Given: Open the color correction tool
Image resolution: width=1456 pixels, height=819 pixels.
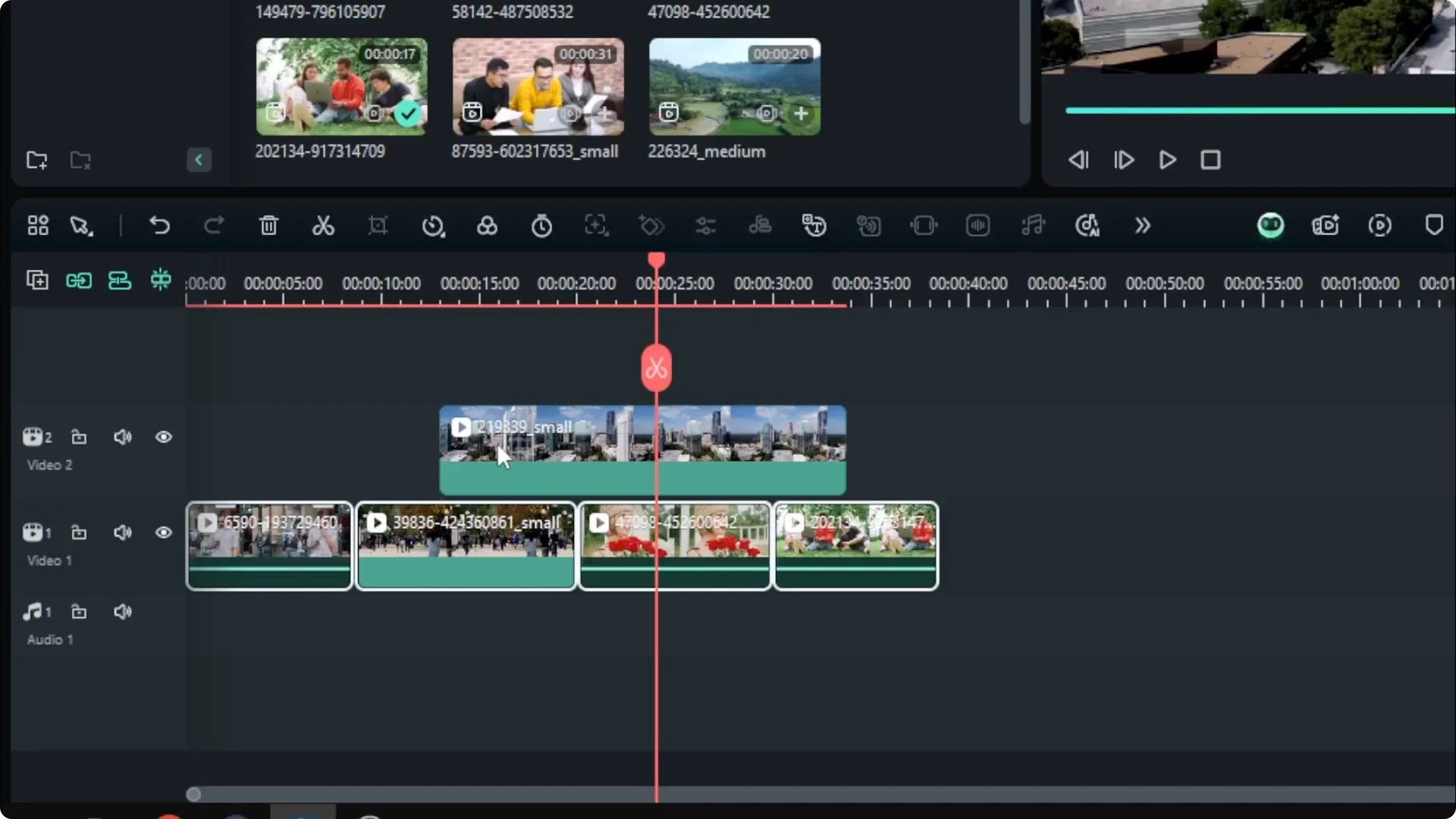Looking at the screenshot, I should [488, 225].
